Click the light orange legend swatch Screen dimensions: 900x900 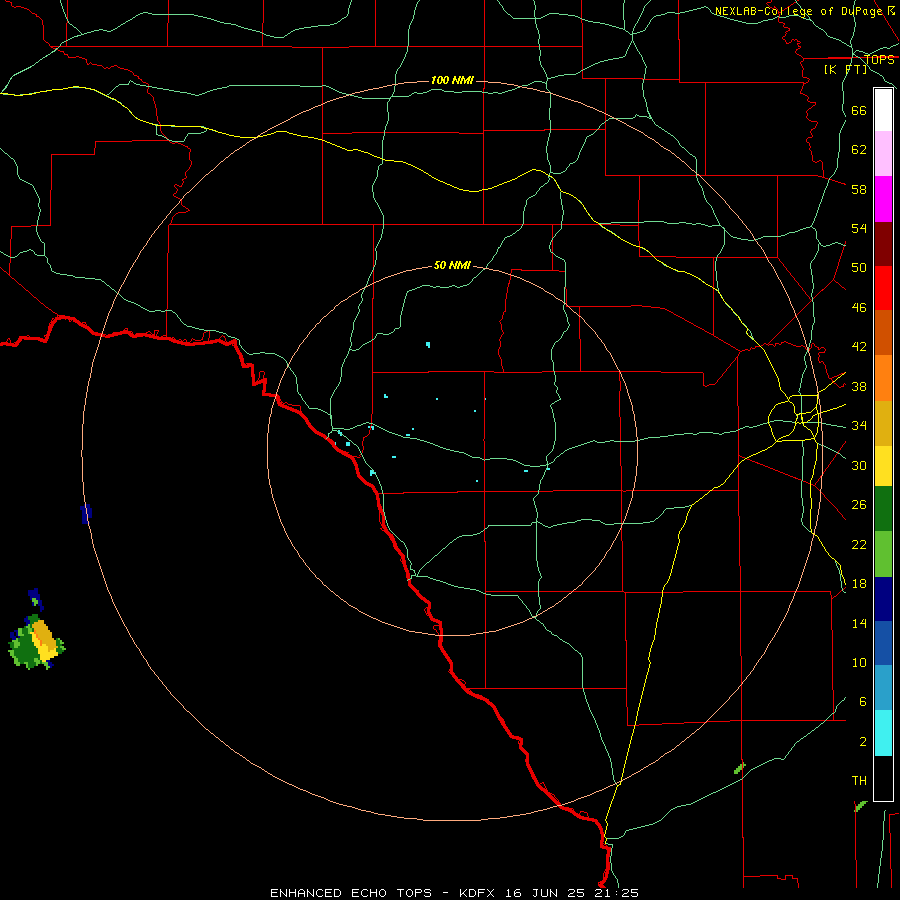[x=883, y=378]
